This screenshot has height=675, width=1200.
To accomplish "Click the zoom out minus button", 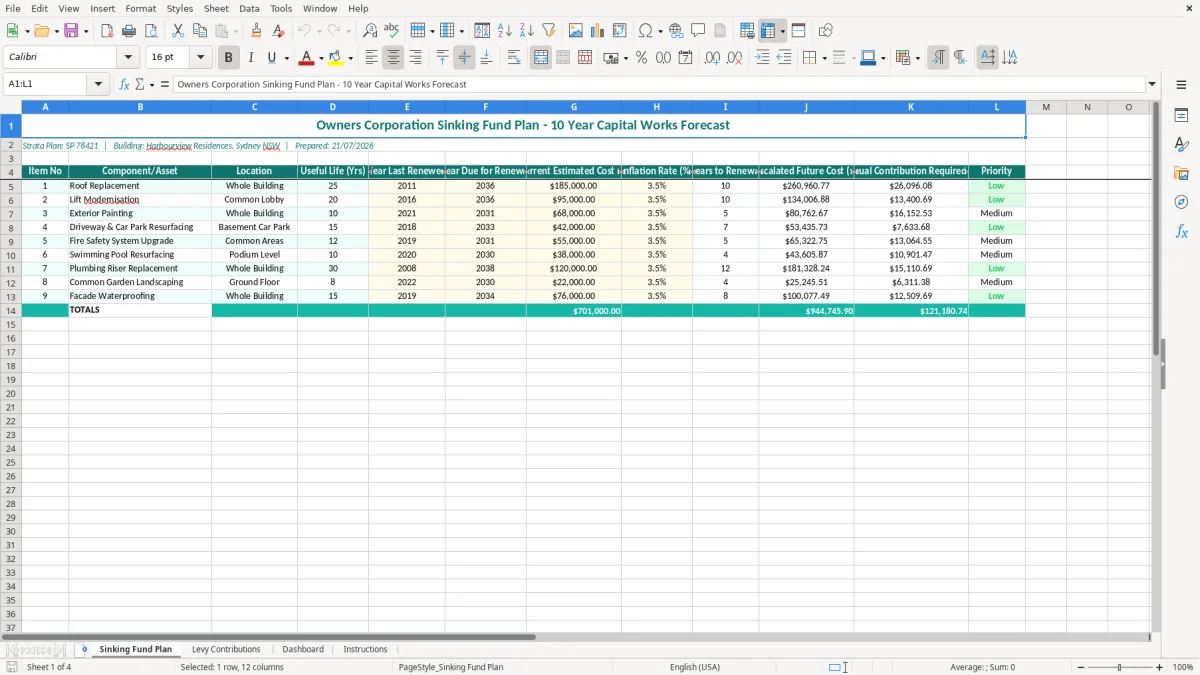I will click(x=1081, y=667).
